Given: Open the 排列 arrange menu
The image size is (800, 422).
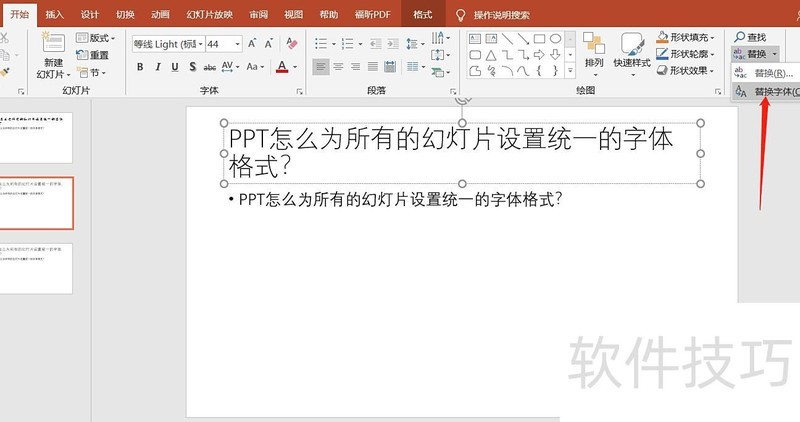Looking at the screenshot, I should coord(594,55).
